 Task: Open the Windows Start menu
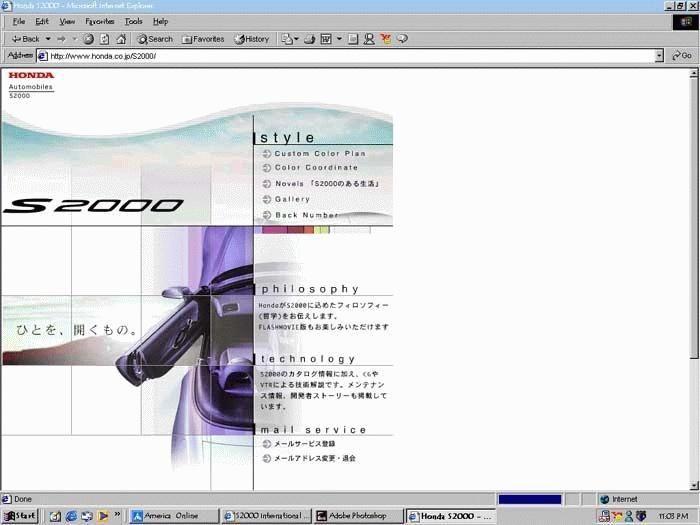(x=20, y=516)
